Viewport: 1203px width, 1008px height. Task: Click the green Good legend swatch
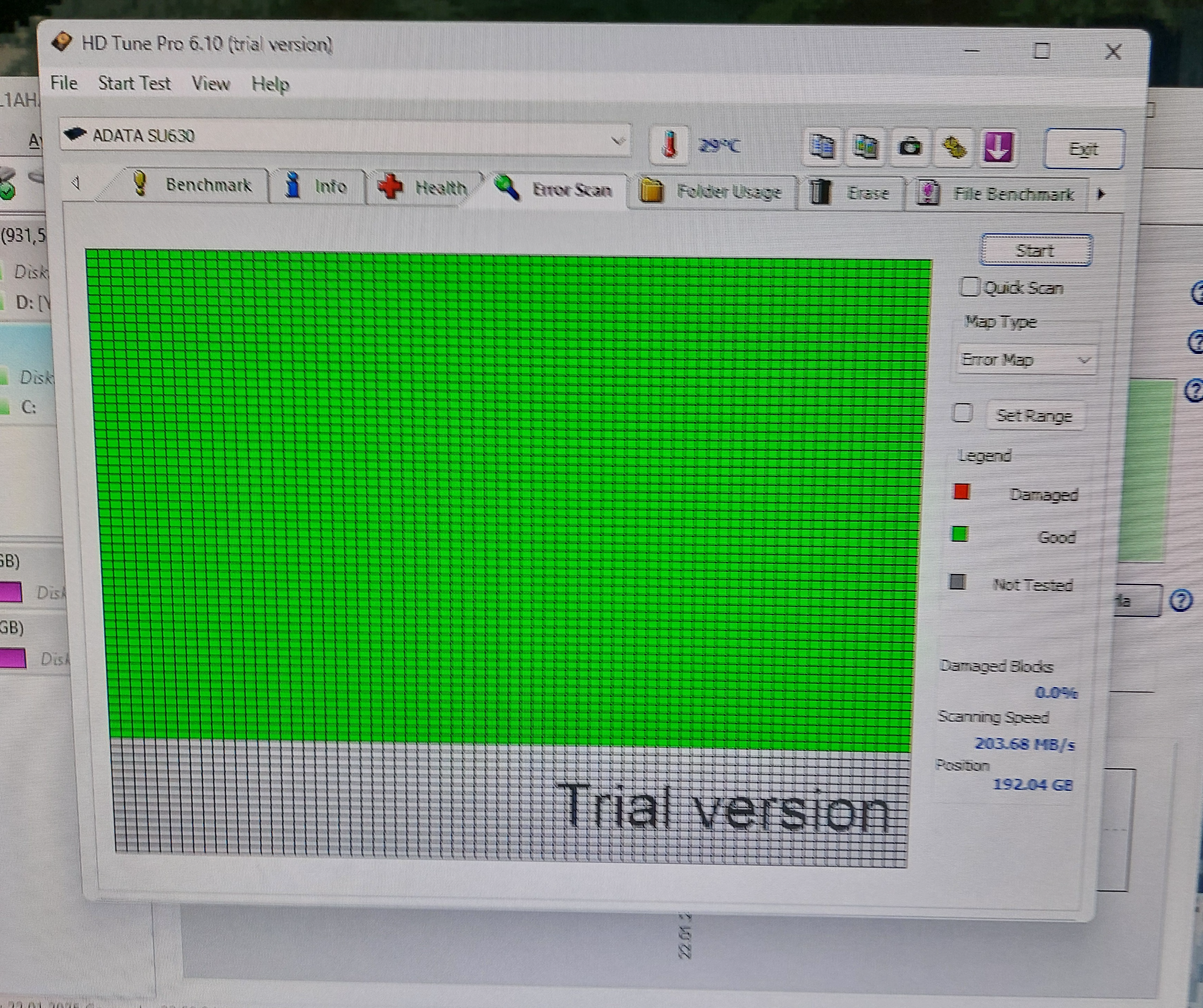click(959, 534)
